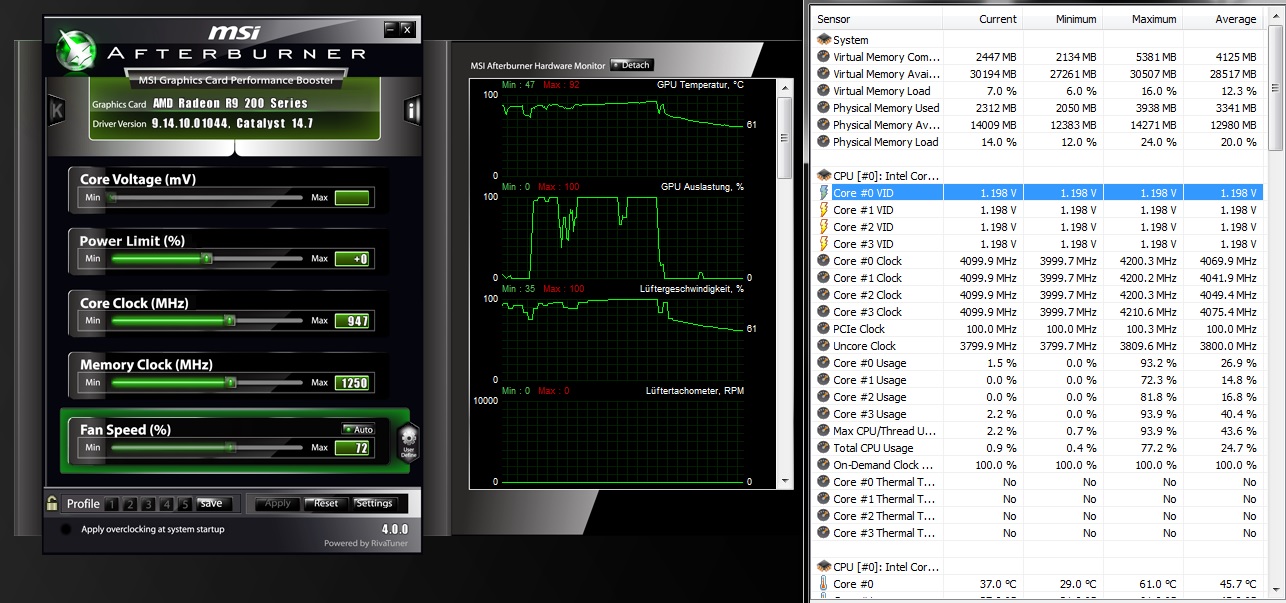
Task: Click the Core #0 Usage sensor icon
Action: [x=824, y=363]
